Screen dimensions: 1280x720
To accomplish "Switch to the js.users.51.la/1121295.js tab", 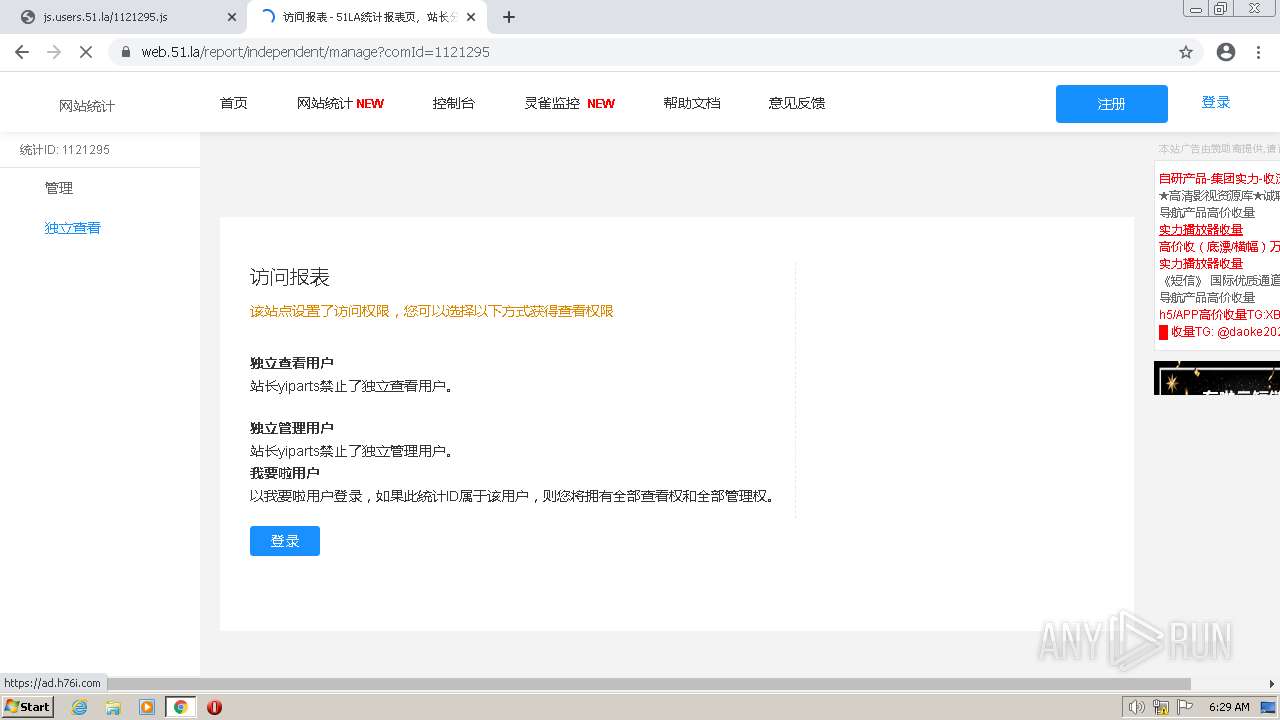I will click(x=125, y=17).
